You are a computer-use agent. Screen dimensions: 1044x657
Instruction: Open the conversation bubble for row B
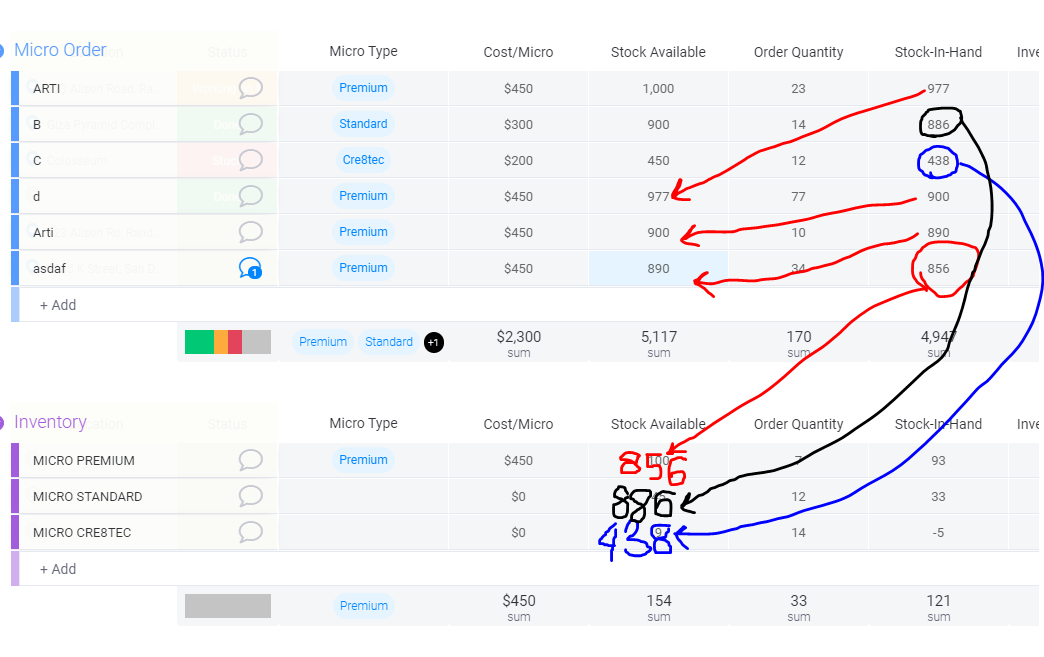250,124
